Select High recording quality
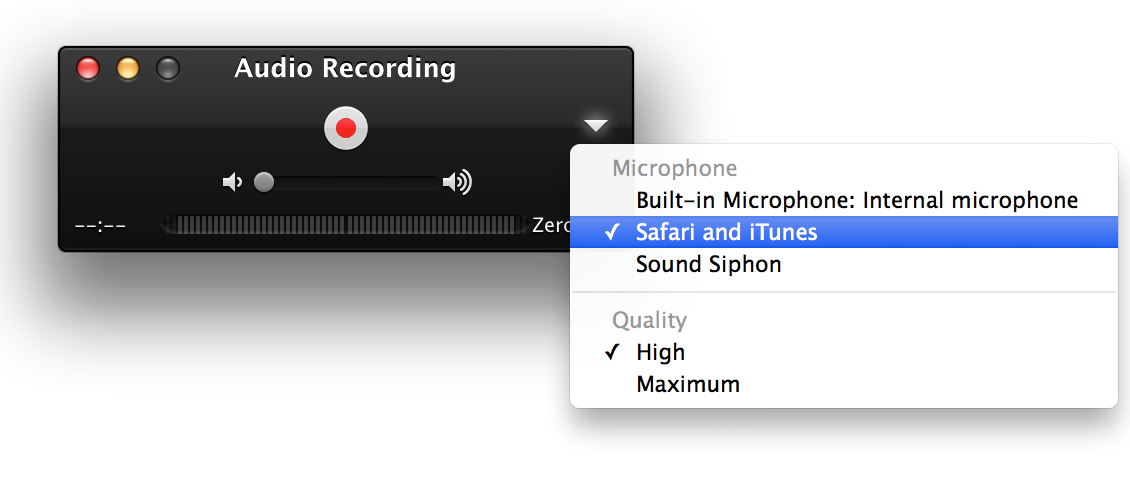This screenshot has width=1130, height=500. click(844, 352)
